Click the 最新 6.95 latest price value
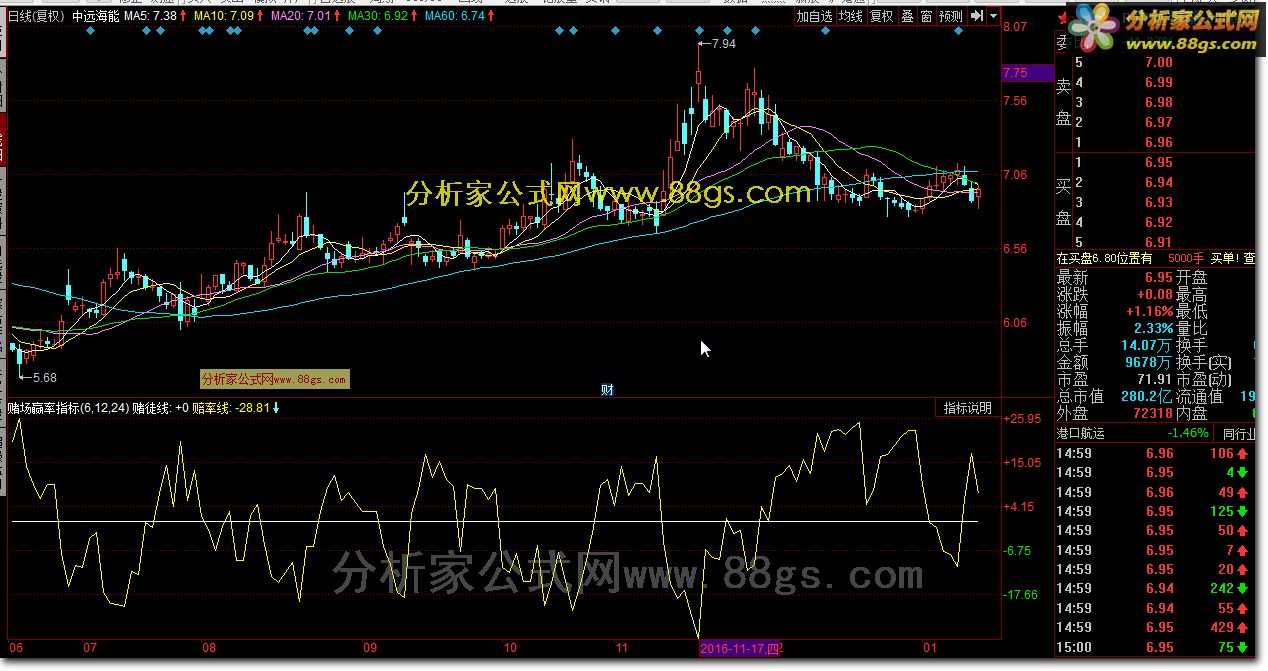This screenshot has height=671, width=1268. click(1159, 278)
